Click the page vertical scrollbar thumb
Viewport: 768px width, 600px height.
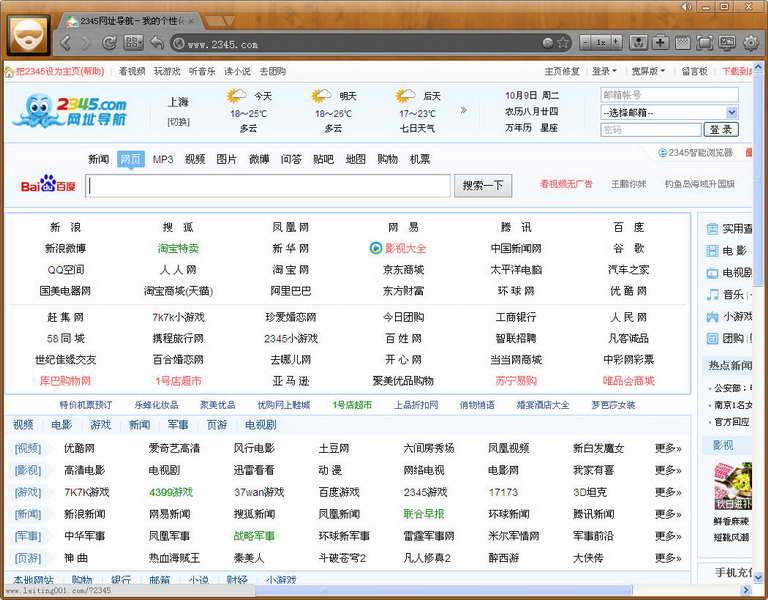[758, 179]
